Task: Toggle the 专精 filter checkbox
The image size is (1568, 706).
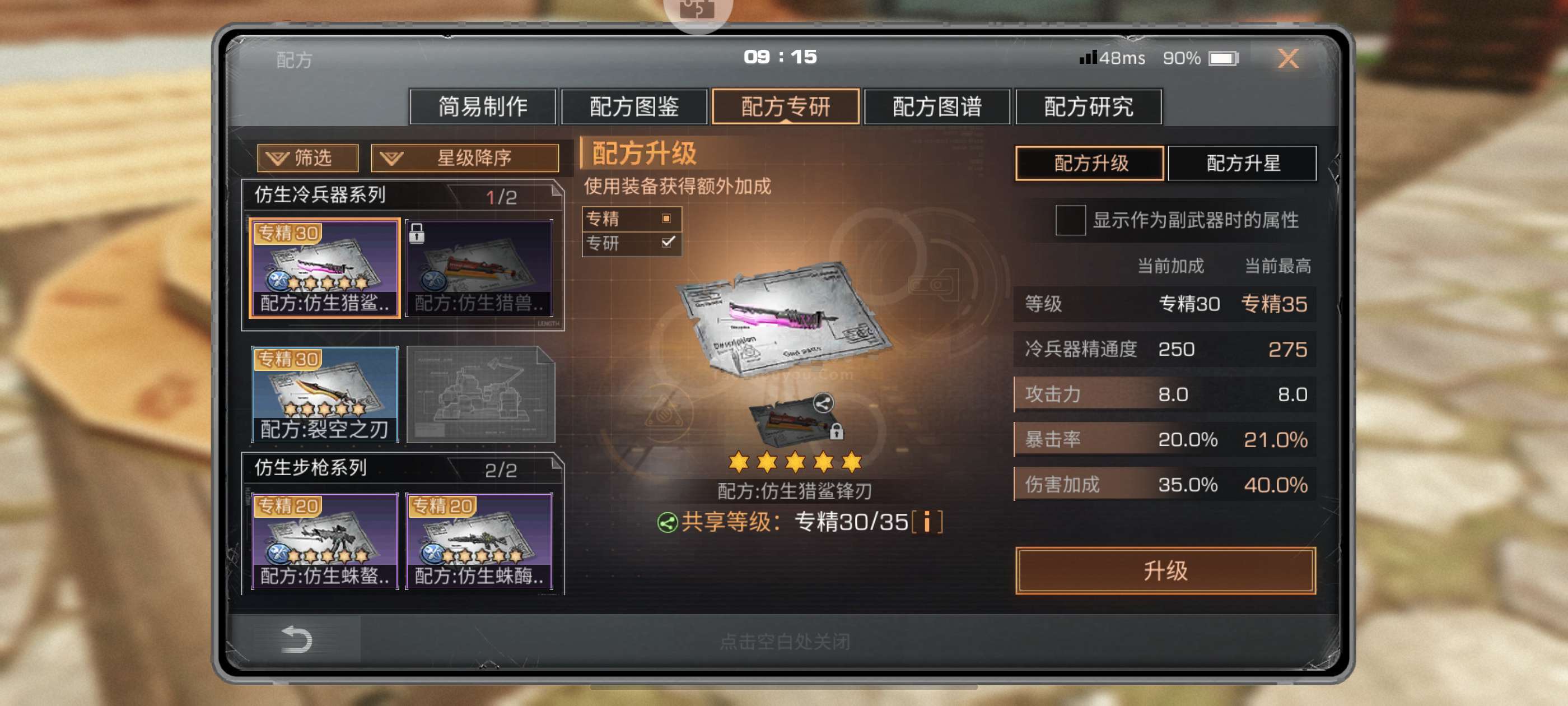Action: [x=666, y=218]
